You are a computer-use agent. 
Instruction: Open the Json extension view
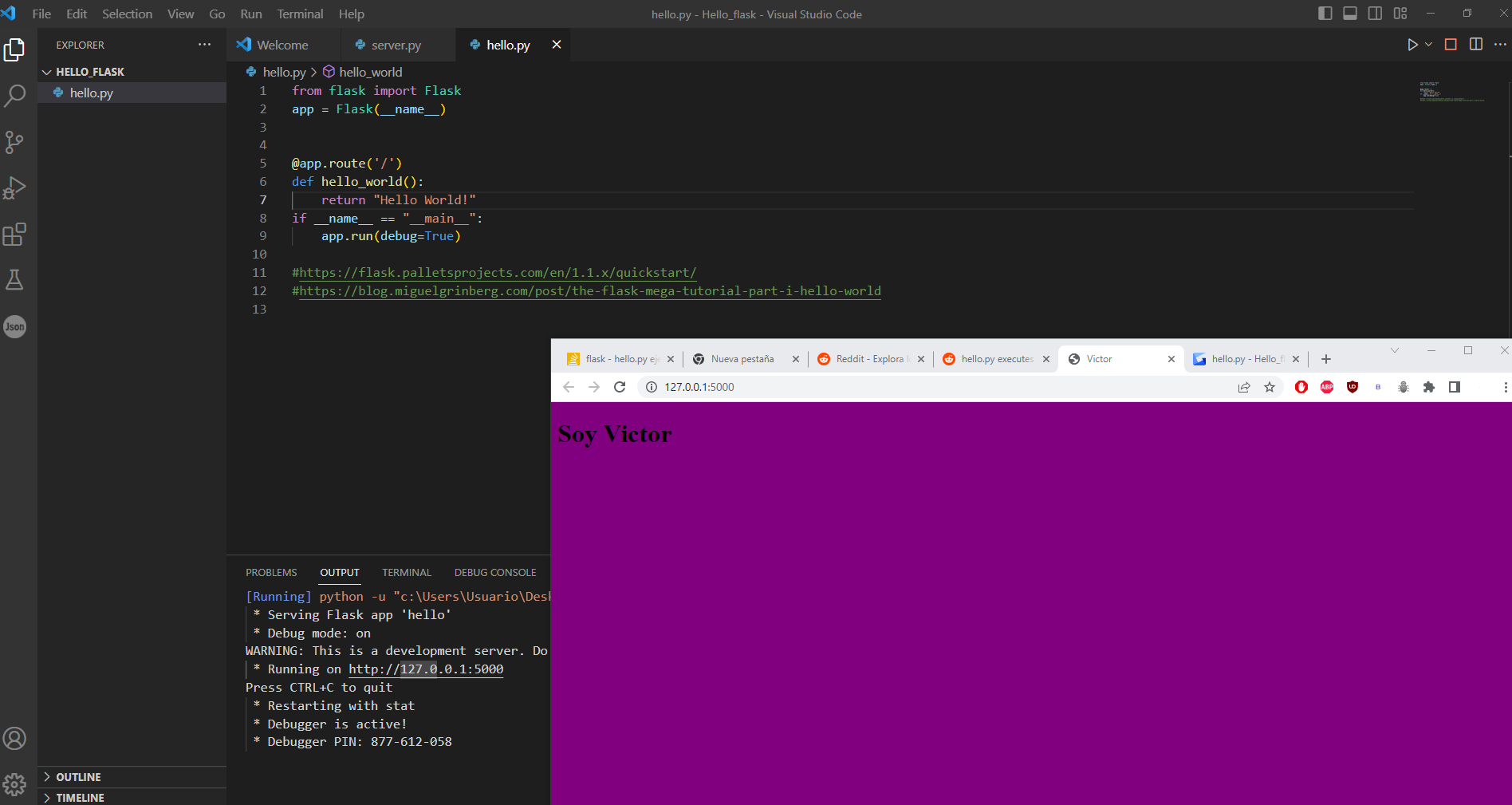14,326
